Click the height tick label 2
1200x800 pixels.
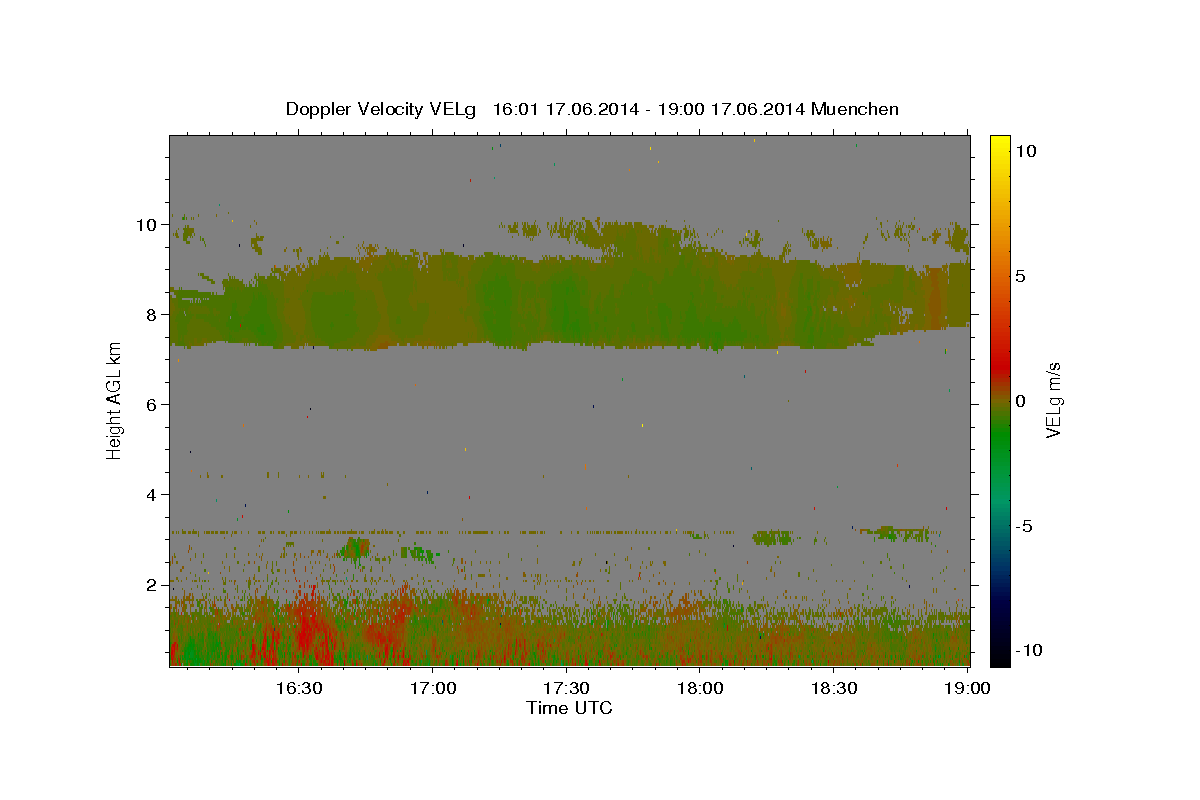point(153,585)
